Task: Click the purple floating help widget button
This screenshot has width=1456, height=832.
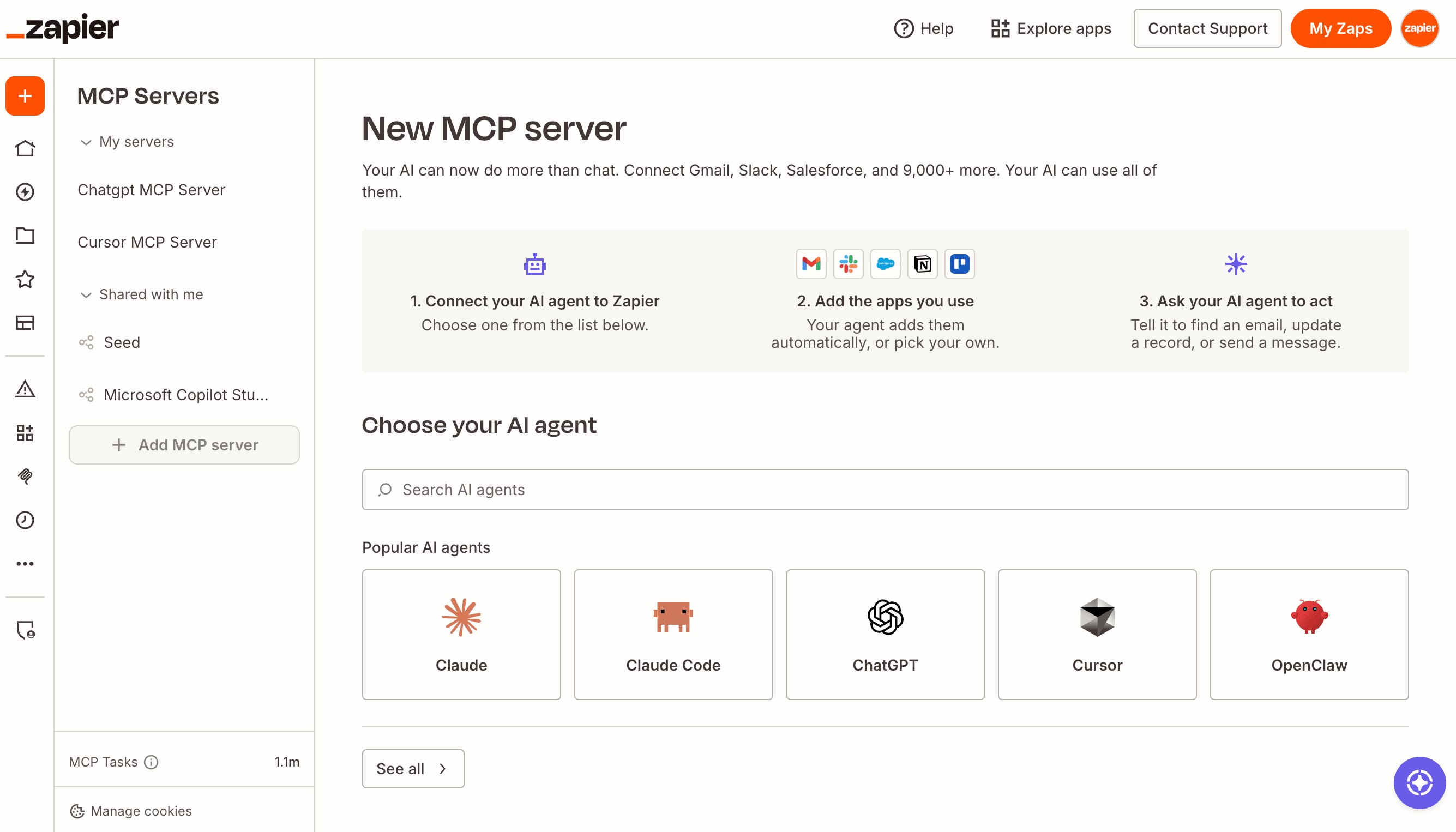Action: point(1419,782)
